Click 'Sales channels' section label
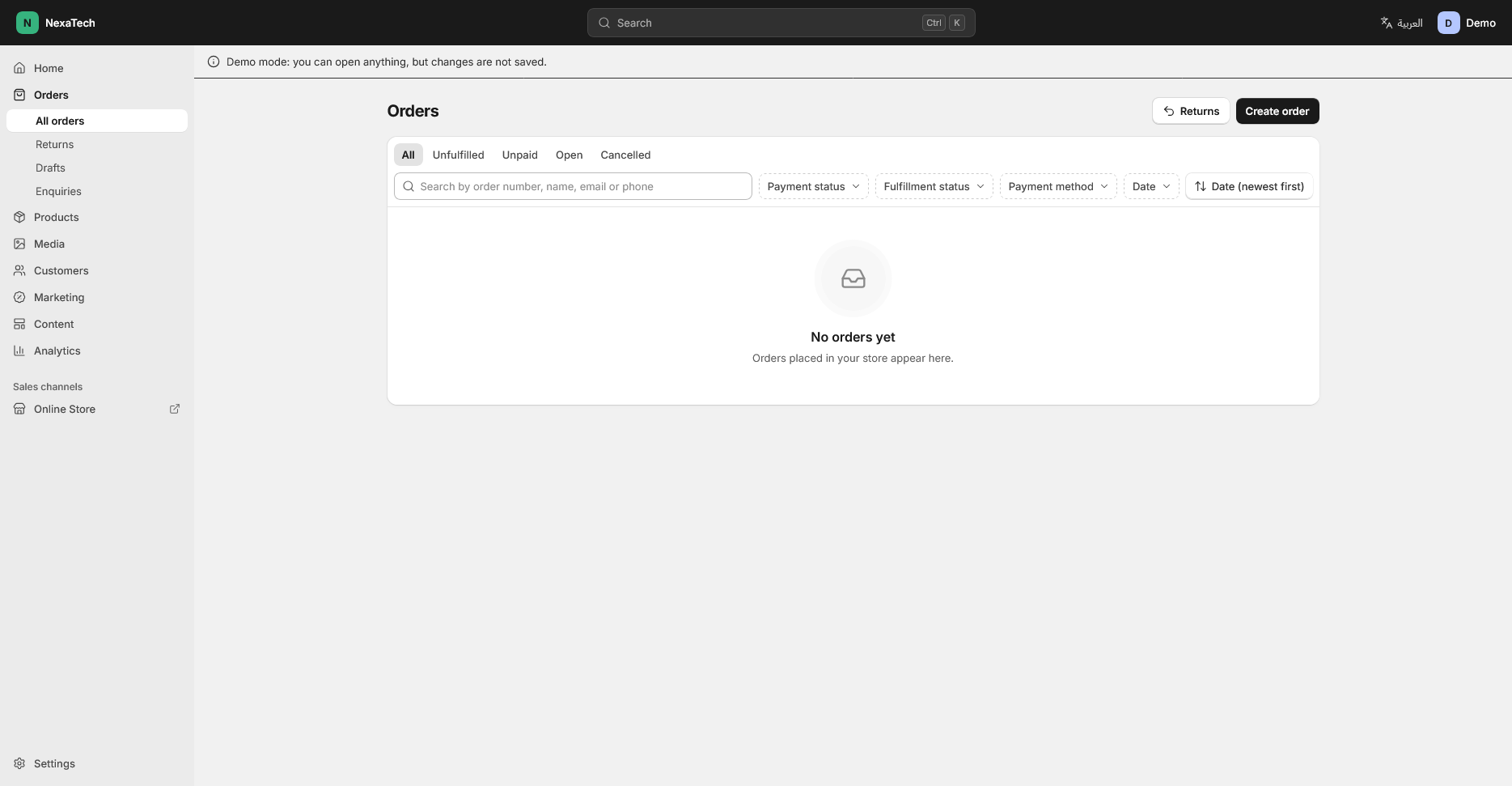Screen dimensions: 1512x786 click(48, 386)
